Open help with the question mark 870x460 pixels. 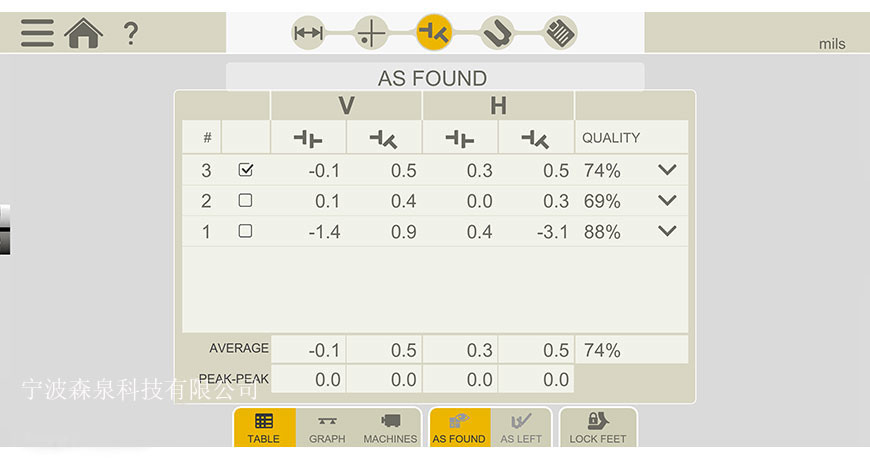pos(130,33)
